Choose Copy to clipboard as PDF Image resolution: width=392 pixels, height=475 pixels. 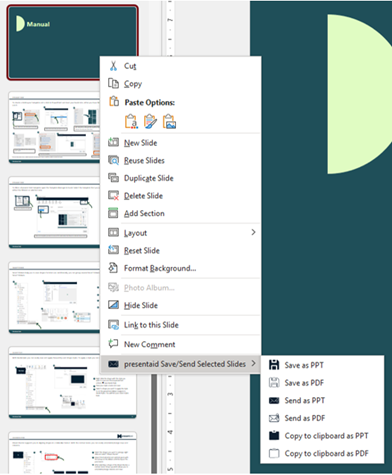pyautogui.click(x=322, y=453)
